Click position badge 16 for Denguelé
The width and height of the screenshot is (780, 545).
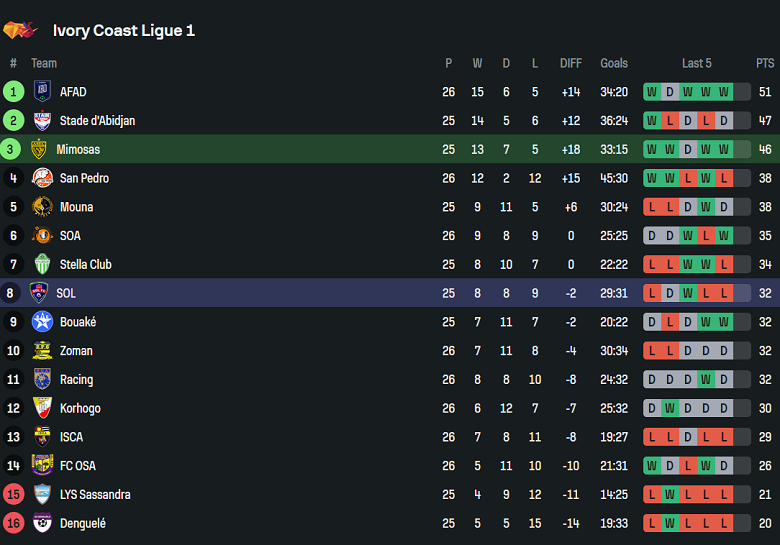14,523
